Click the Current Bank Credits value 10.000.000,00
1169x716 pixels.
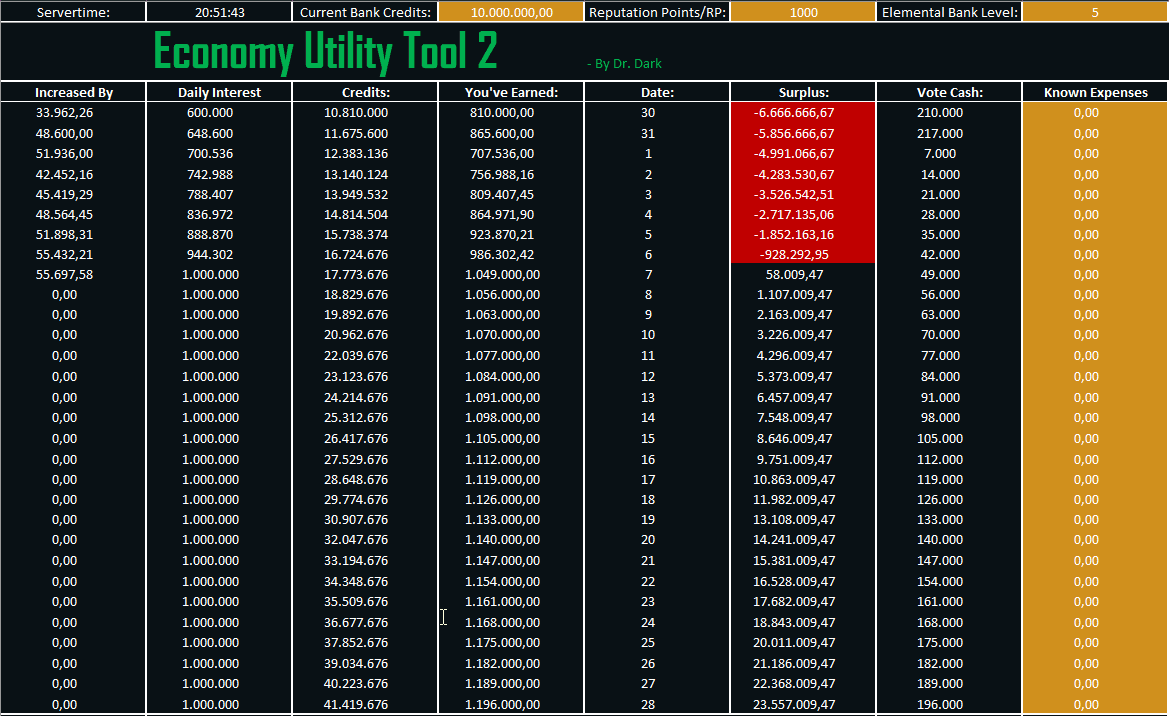[x=511, y=12]
